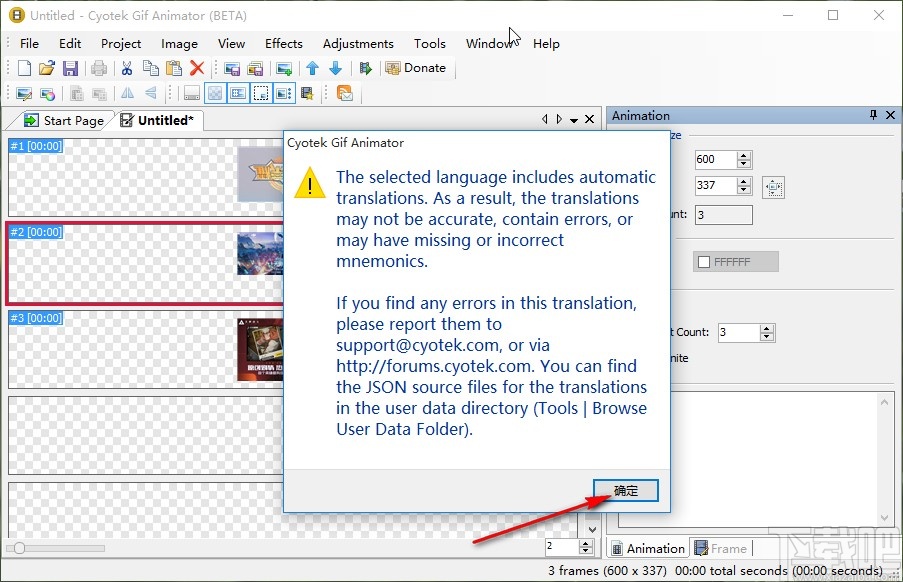Click the status bar toggle icon in the toolbar
903x582 pixels.
click(192, 93)
